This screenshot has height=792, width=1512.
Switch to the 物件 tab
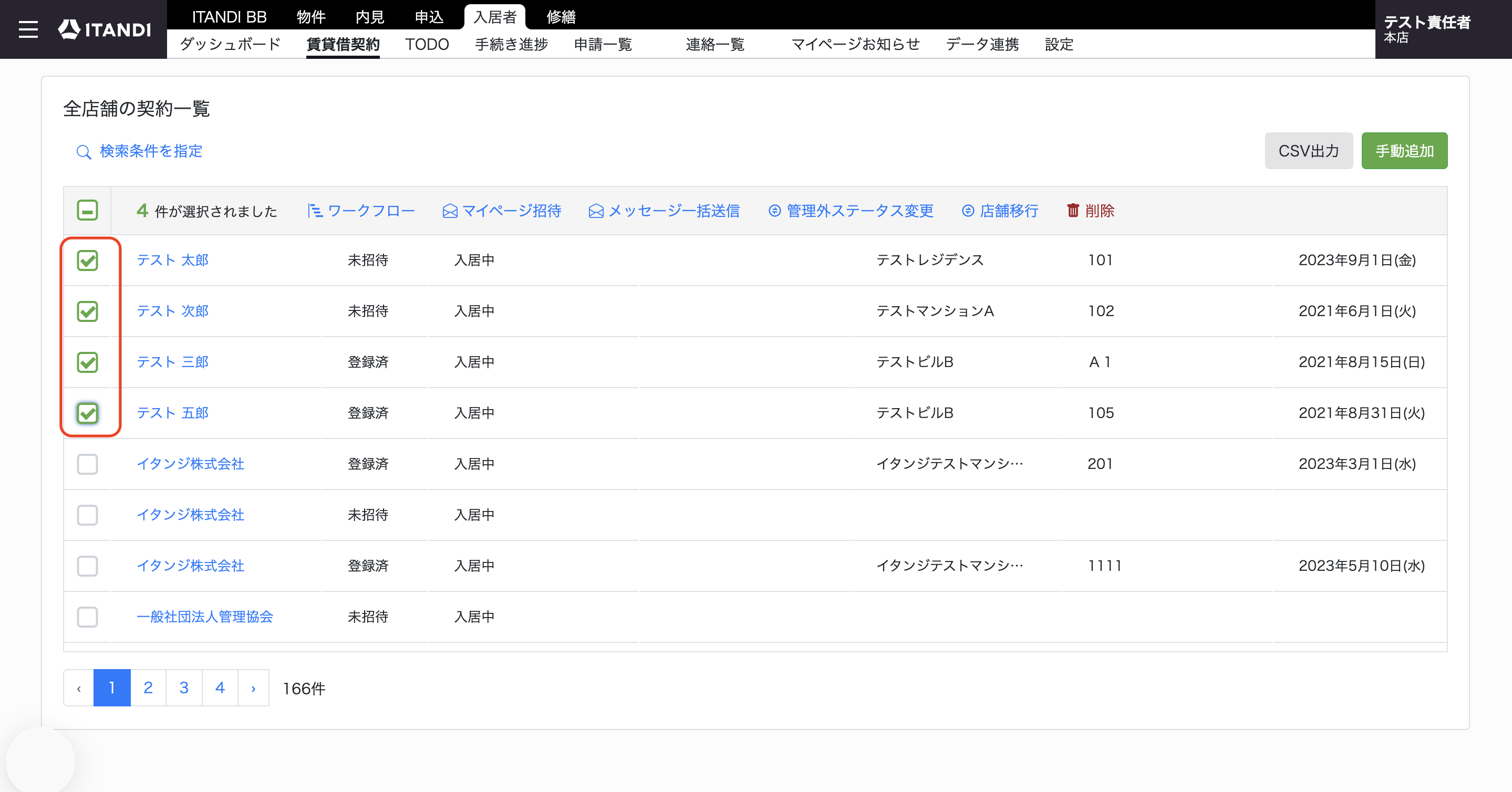click(311, 16)
